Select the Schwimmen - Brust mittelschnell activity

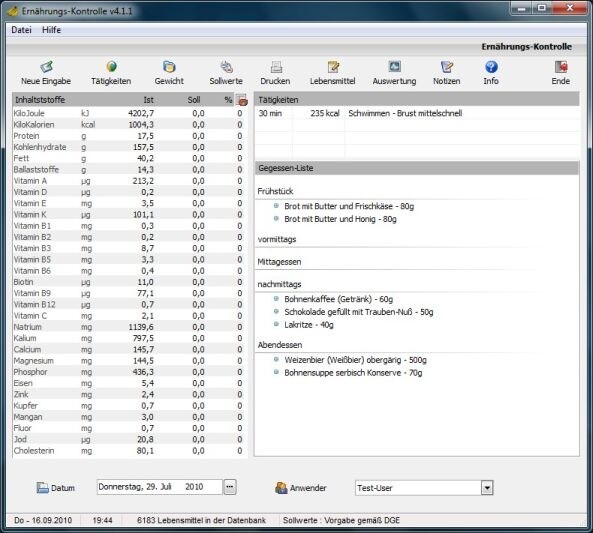(x=405, y=113)
